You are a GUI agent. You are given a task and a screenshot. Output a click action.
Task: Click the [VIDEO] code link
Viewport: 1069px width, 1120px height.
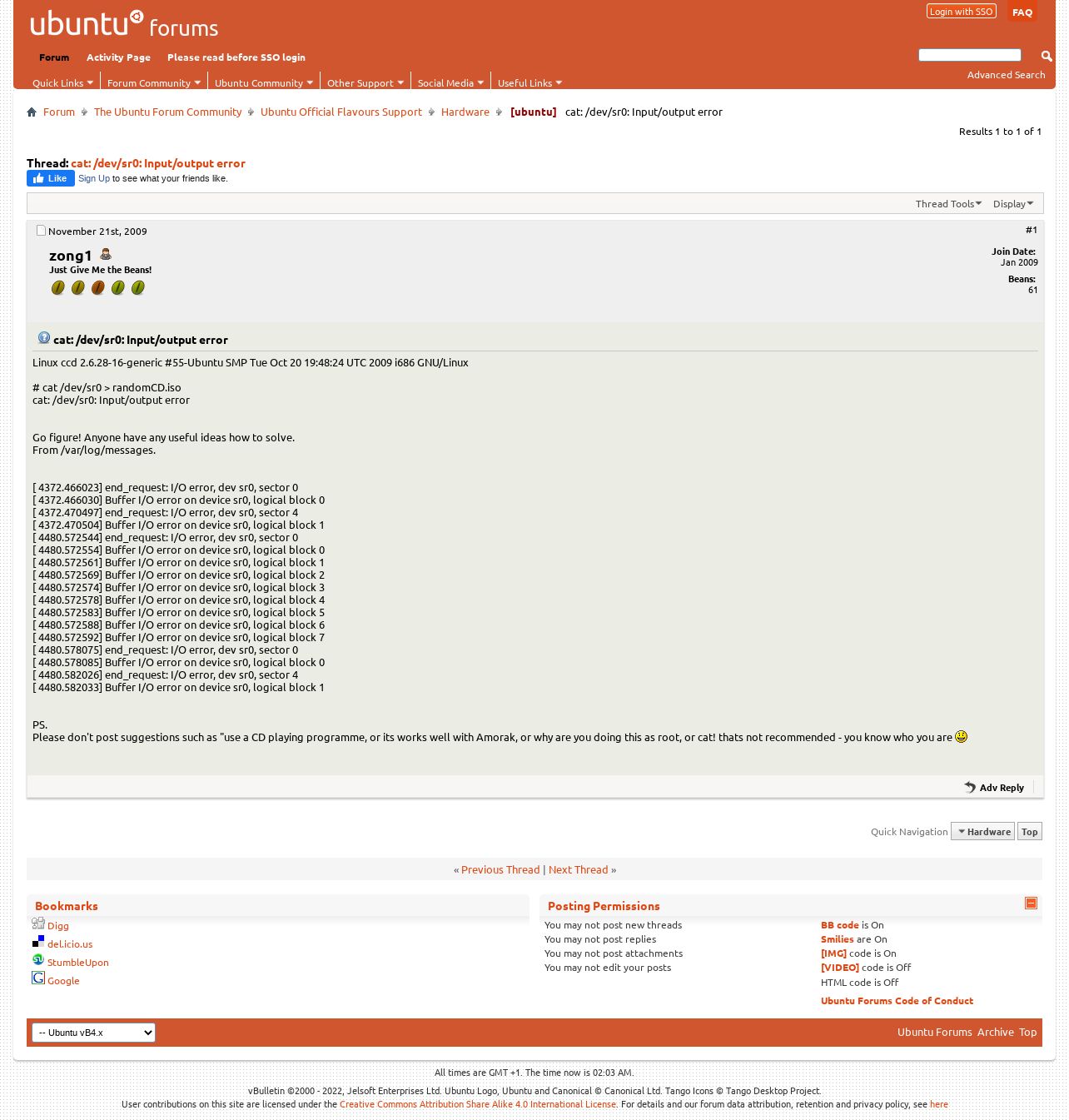840,968
